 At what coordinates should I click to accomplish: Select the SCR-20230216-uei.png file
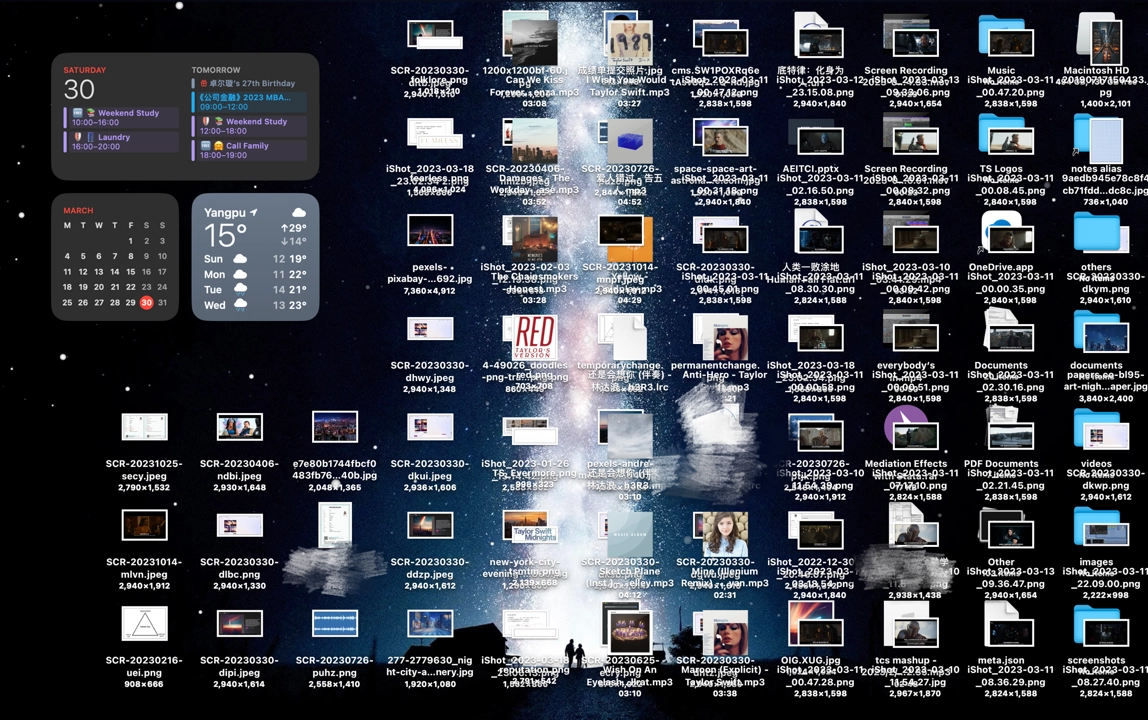(x=144, y=624)
